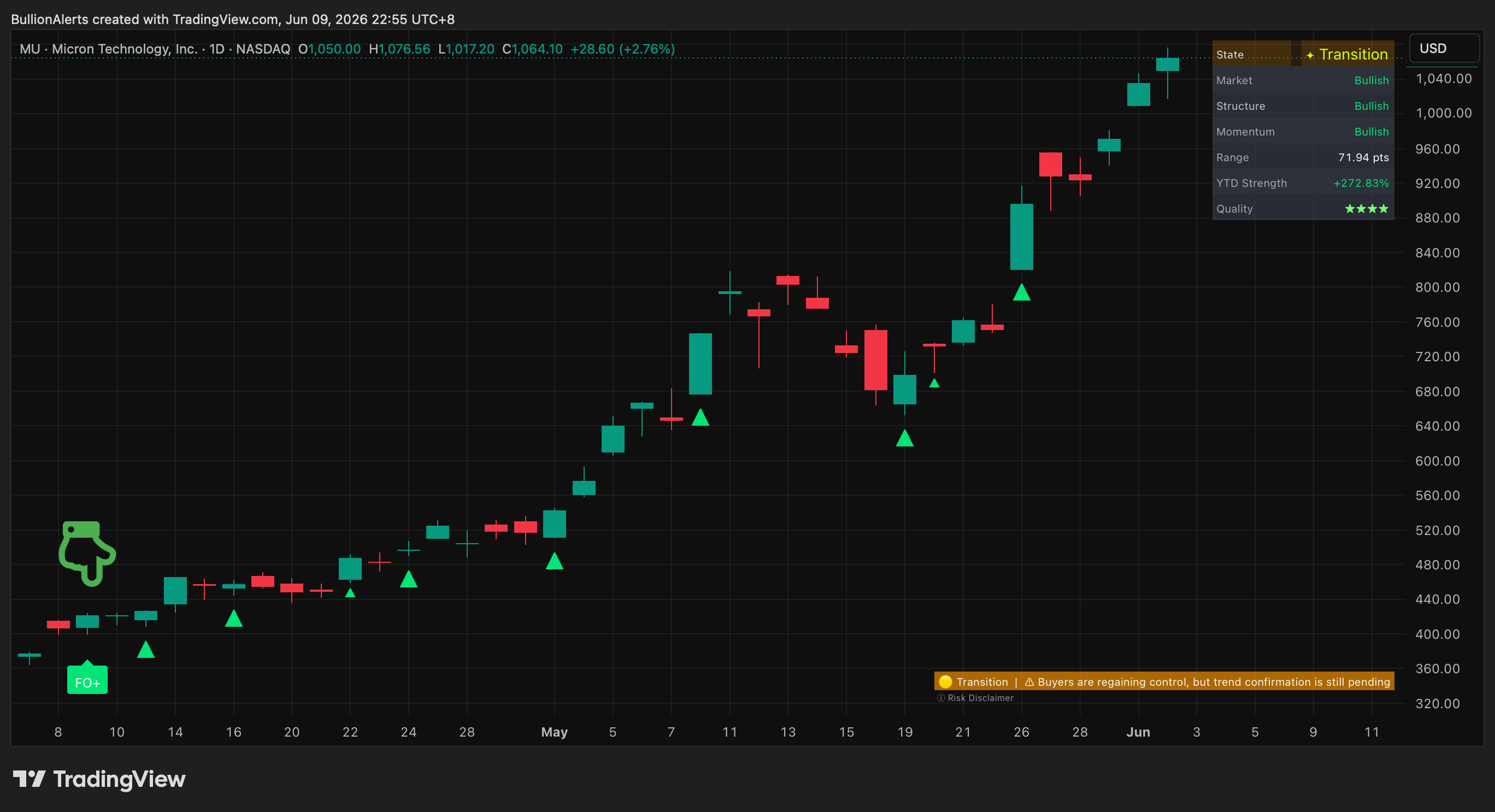Click the green pointing hand icon

click(87, 553)
